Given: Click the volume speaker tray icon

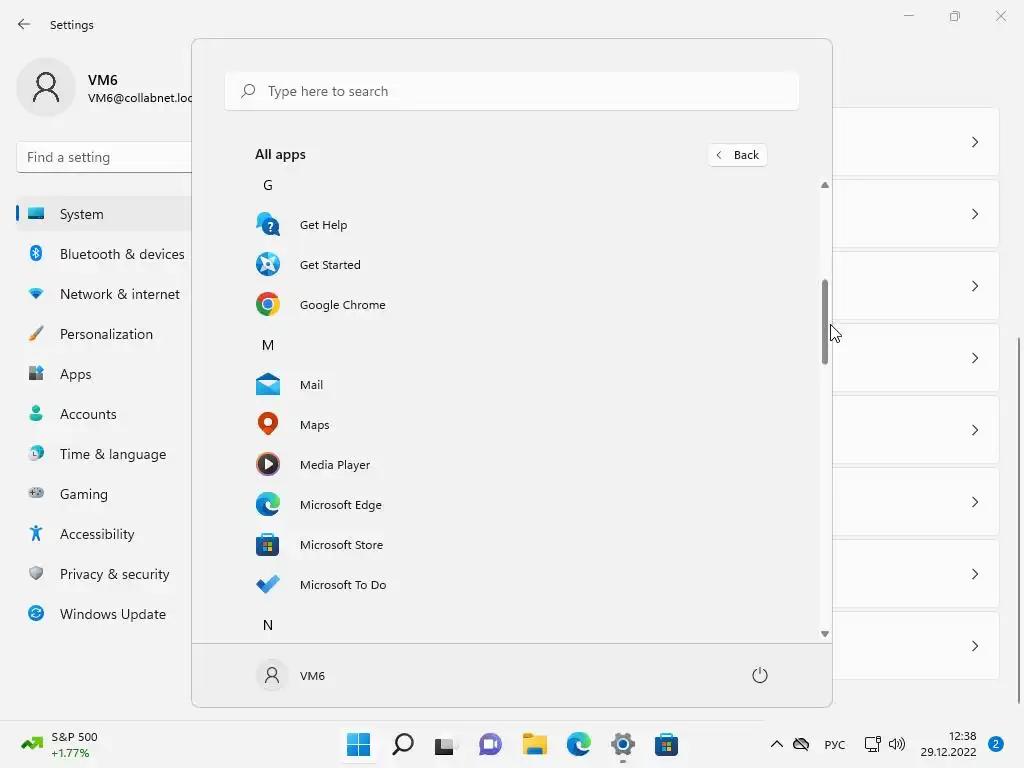Looking at the screenshot, I should tap(897, 744).
